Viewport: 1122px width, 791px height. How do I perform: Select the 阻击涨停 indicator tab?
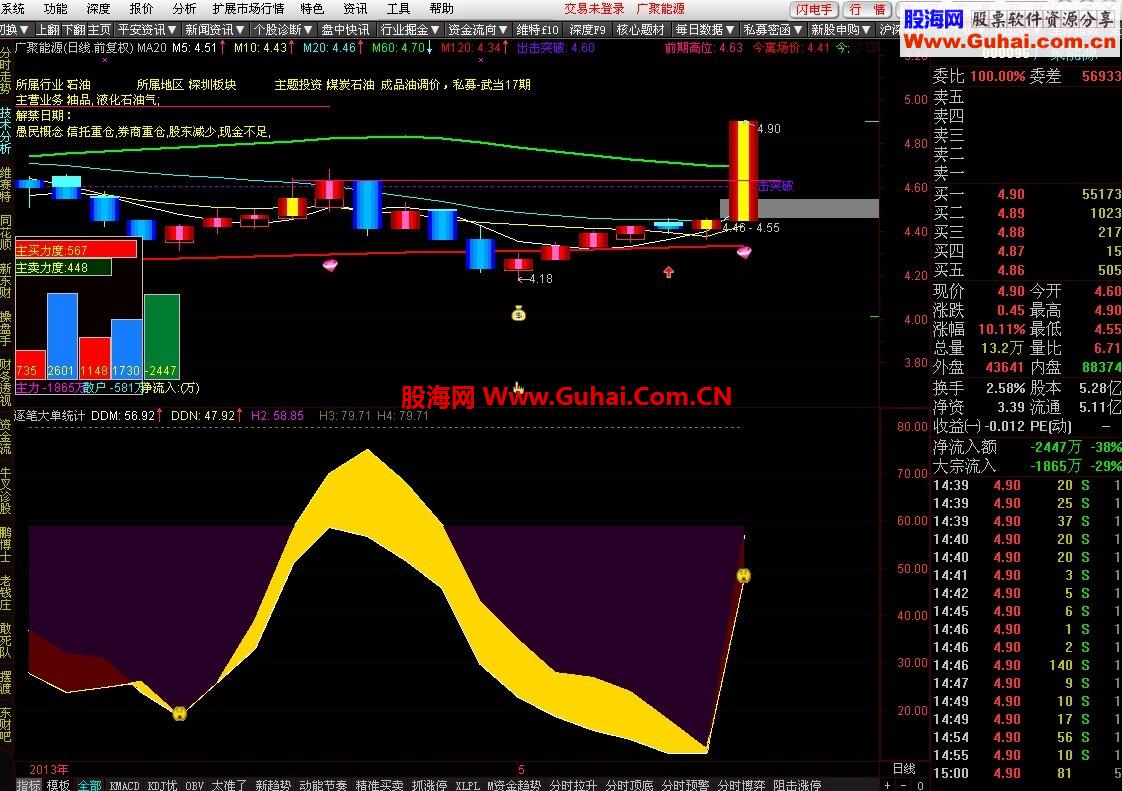click(x=797, y=785)
